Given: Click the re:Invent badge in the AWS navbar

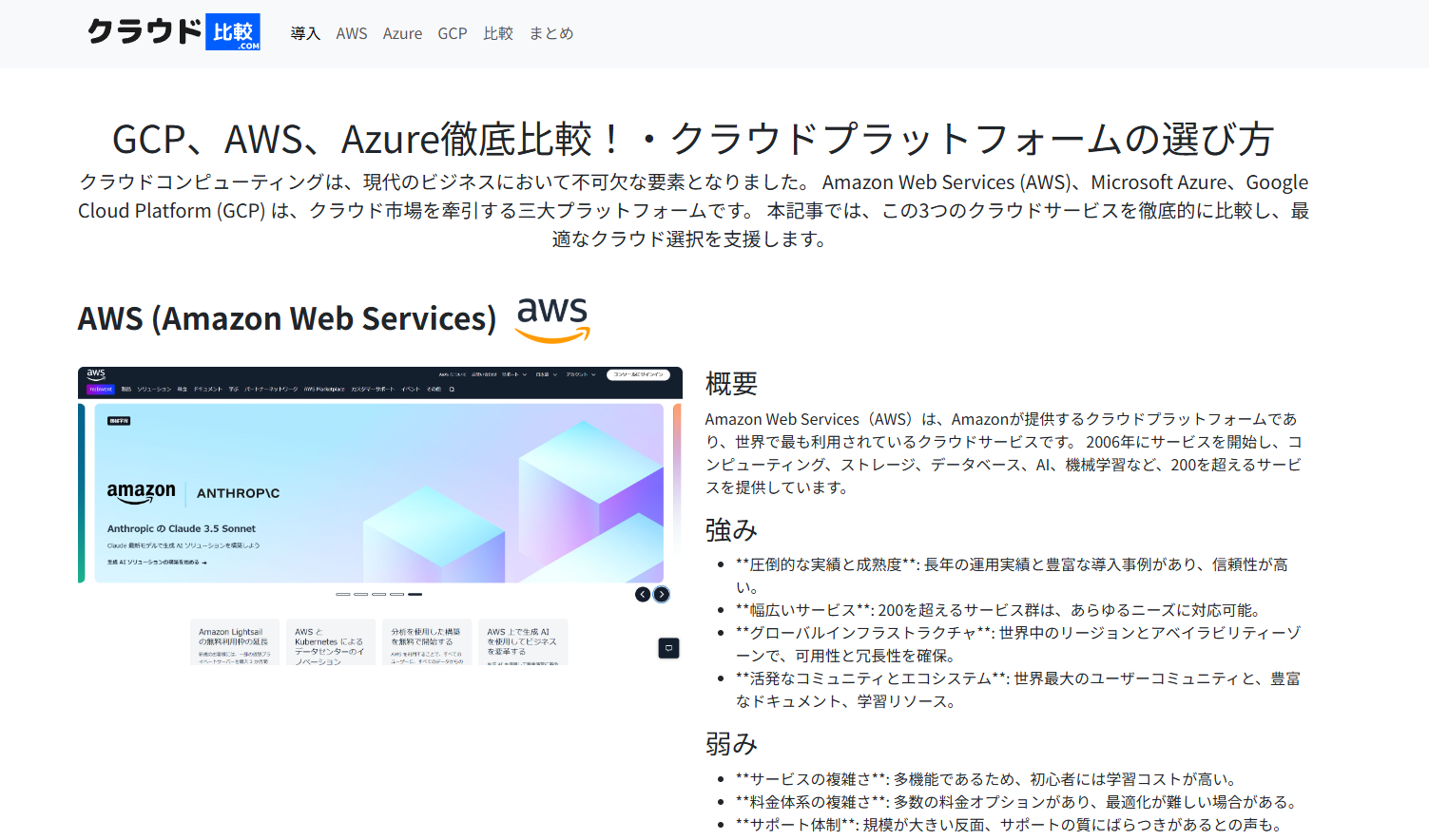Looking at the screenshot, I should pyautogui.click(x=100, y=390).
